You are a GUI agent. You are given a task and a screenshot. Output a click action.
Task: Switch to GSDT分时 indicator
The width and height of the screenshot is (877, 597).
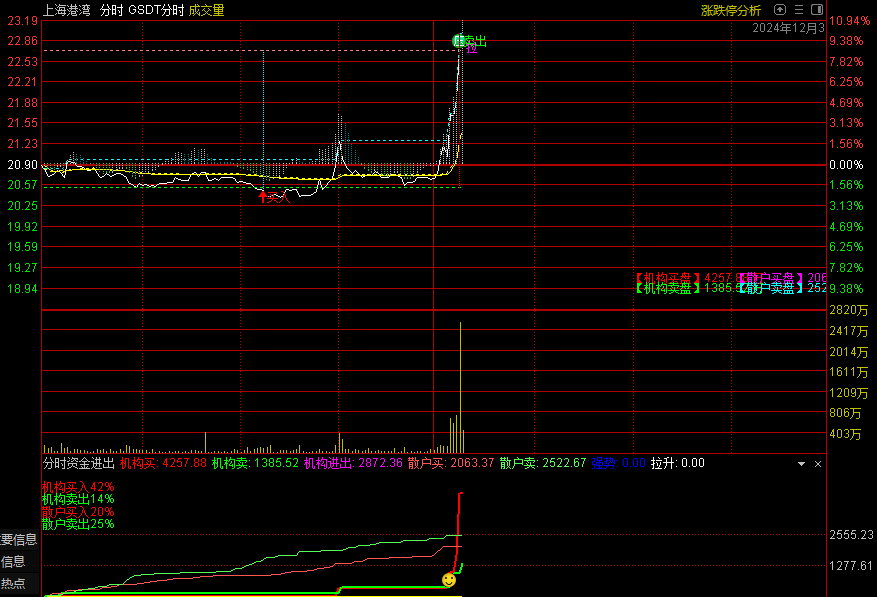point(156,10)
